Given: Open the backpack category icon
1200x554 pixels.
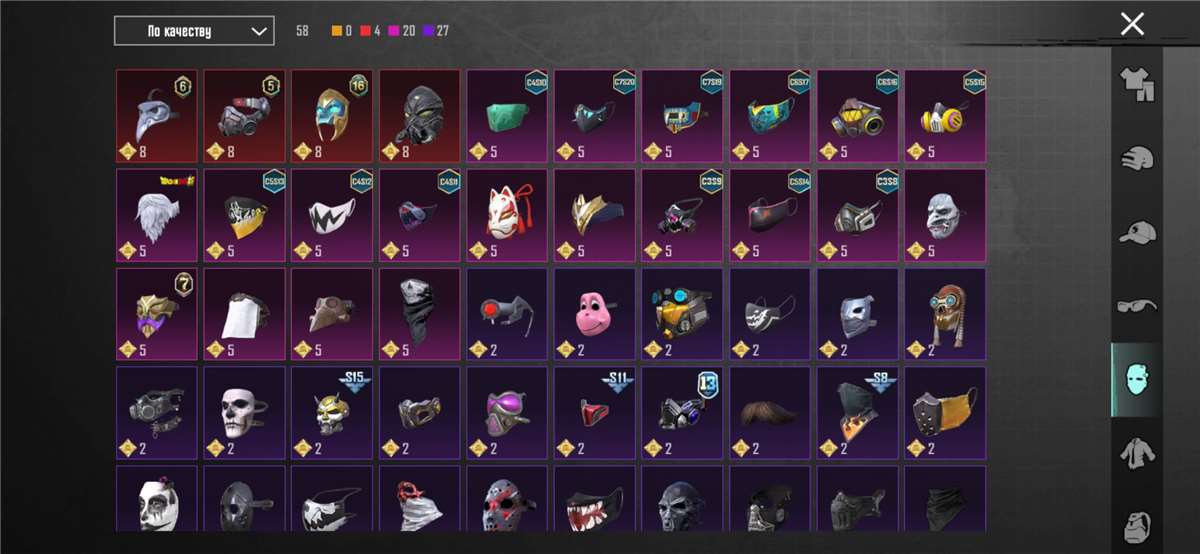Looking at the screenshot, I should (x=1136, y=526).
